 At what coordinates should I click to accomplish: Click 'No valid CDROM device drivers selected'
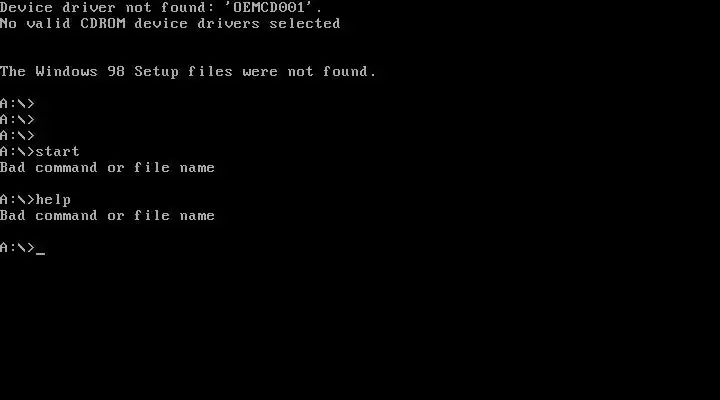pyautogui.click(x=170, y=23)
